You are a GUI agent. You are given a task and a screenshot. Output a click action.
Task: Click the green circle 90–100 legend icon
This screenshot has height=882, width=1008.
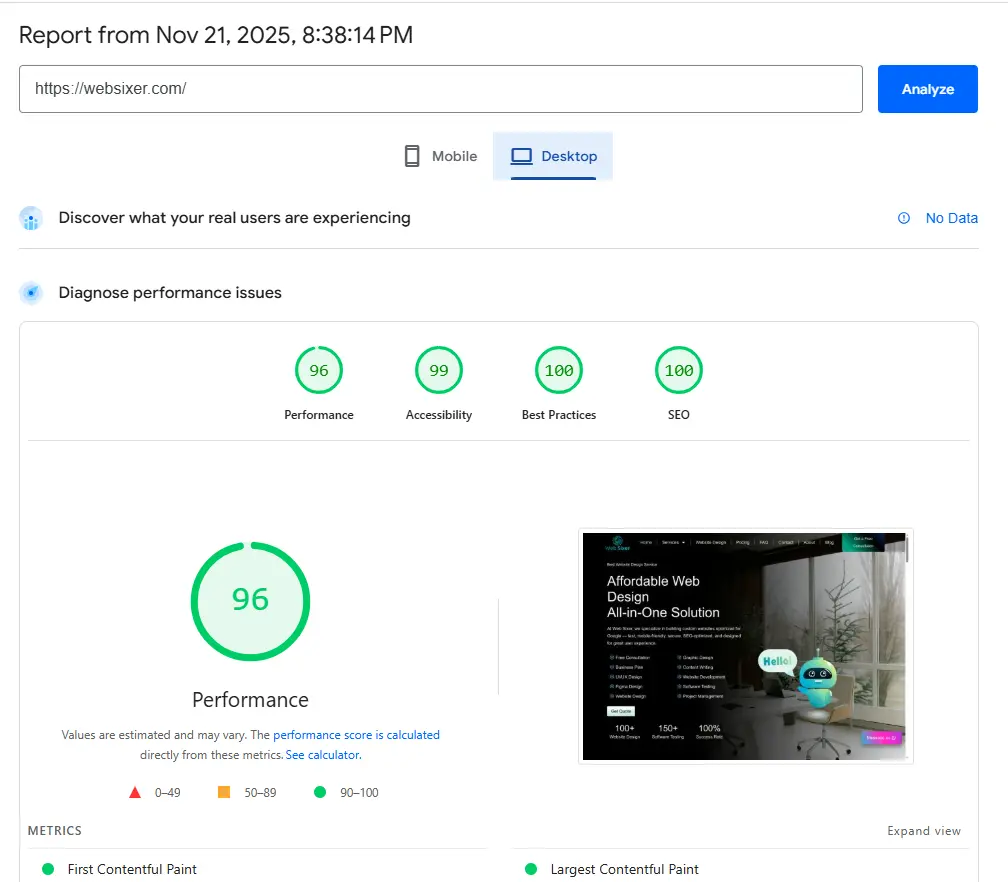tap(320, 792)
